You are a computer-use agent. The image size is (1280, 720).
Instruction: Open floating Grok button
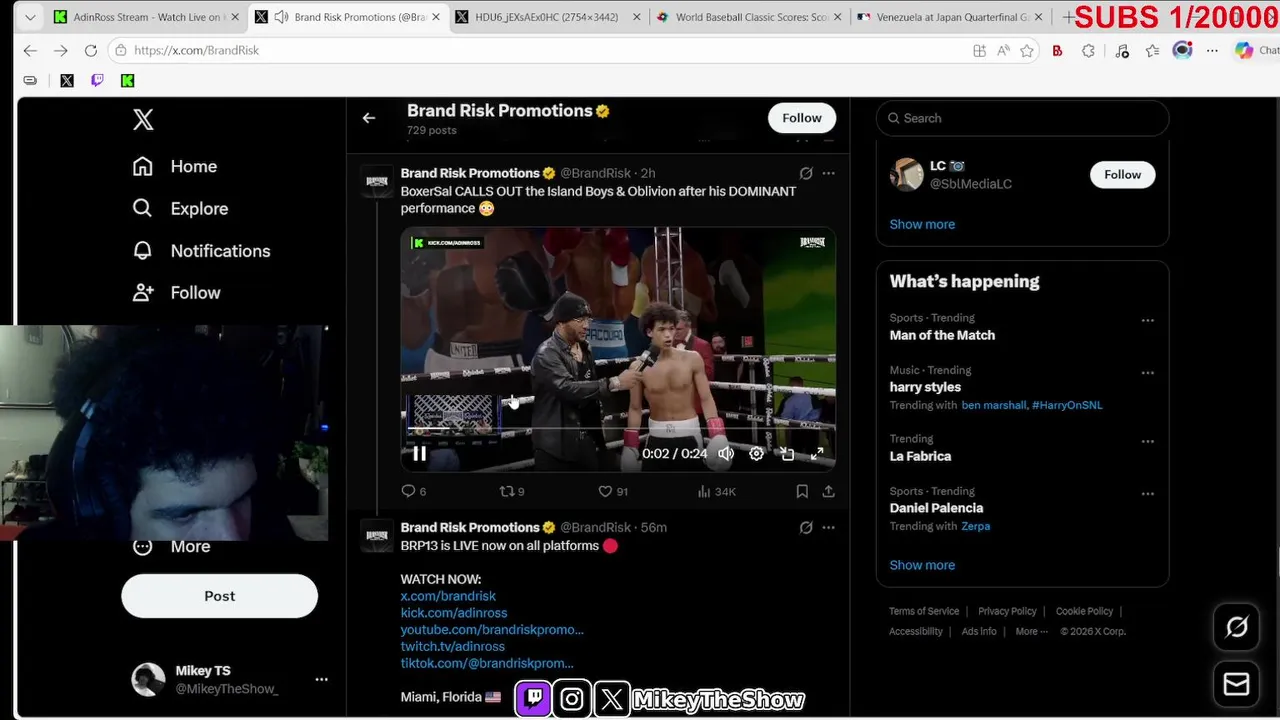point(1237,627)
